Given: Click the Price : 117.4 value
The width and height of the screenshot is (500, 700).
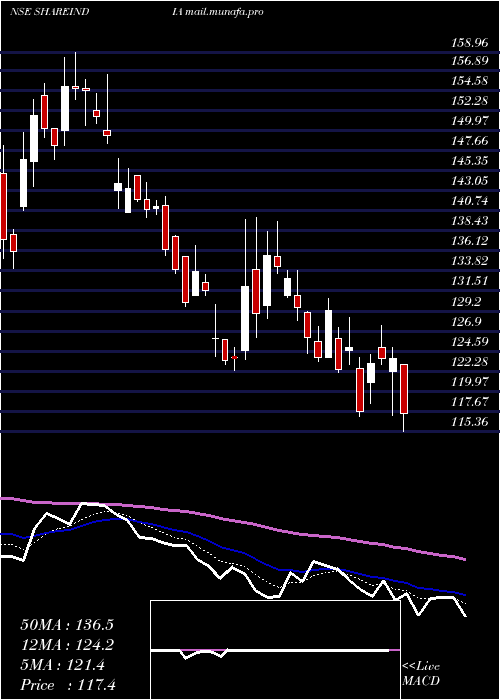Looking at the screenshot, I should pos(68,685).
